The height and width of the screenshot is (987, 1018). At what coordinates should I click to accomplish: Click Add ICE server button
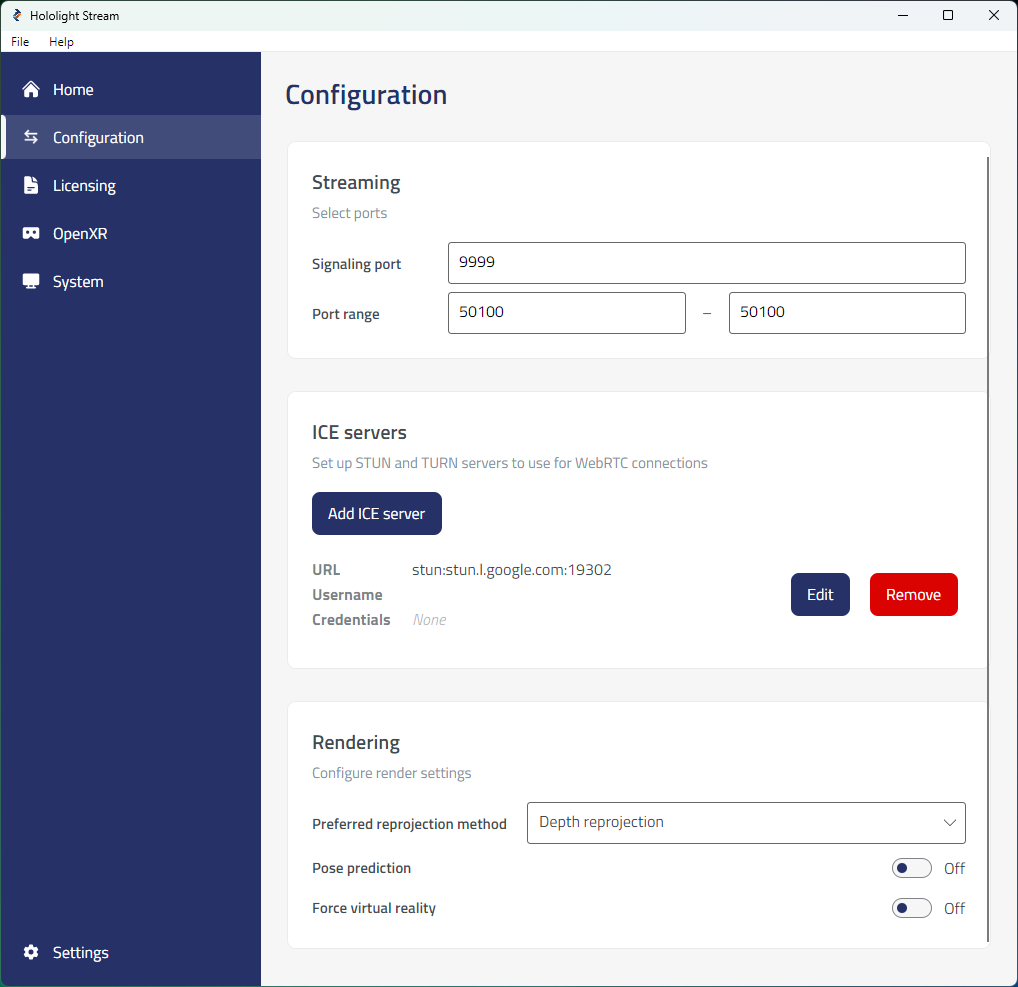point(377,514)
